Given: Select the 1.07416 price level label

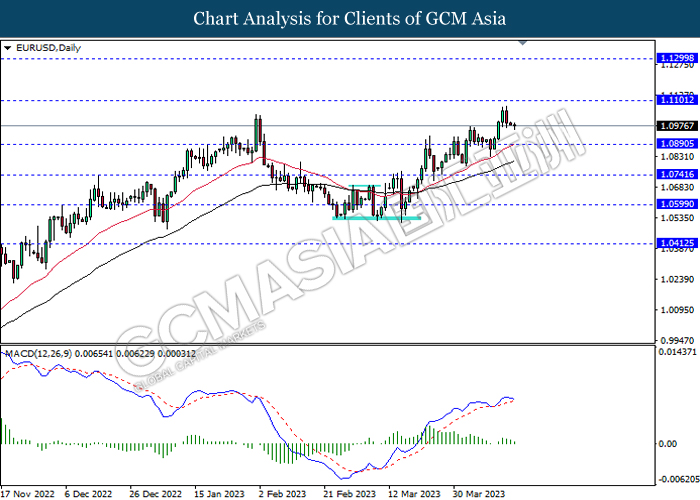Looking at the screenshot, I should [677, 175].
